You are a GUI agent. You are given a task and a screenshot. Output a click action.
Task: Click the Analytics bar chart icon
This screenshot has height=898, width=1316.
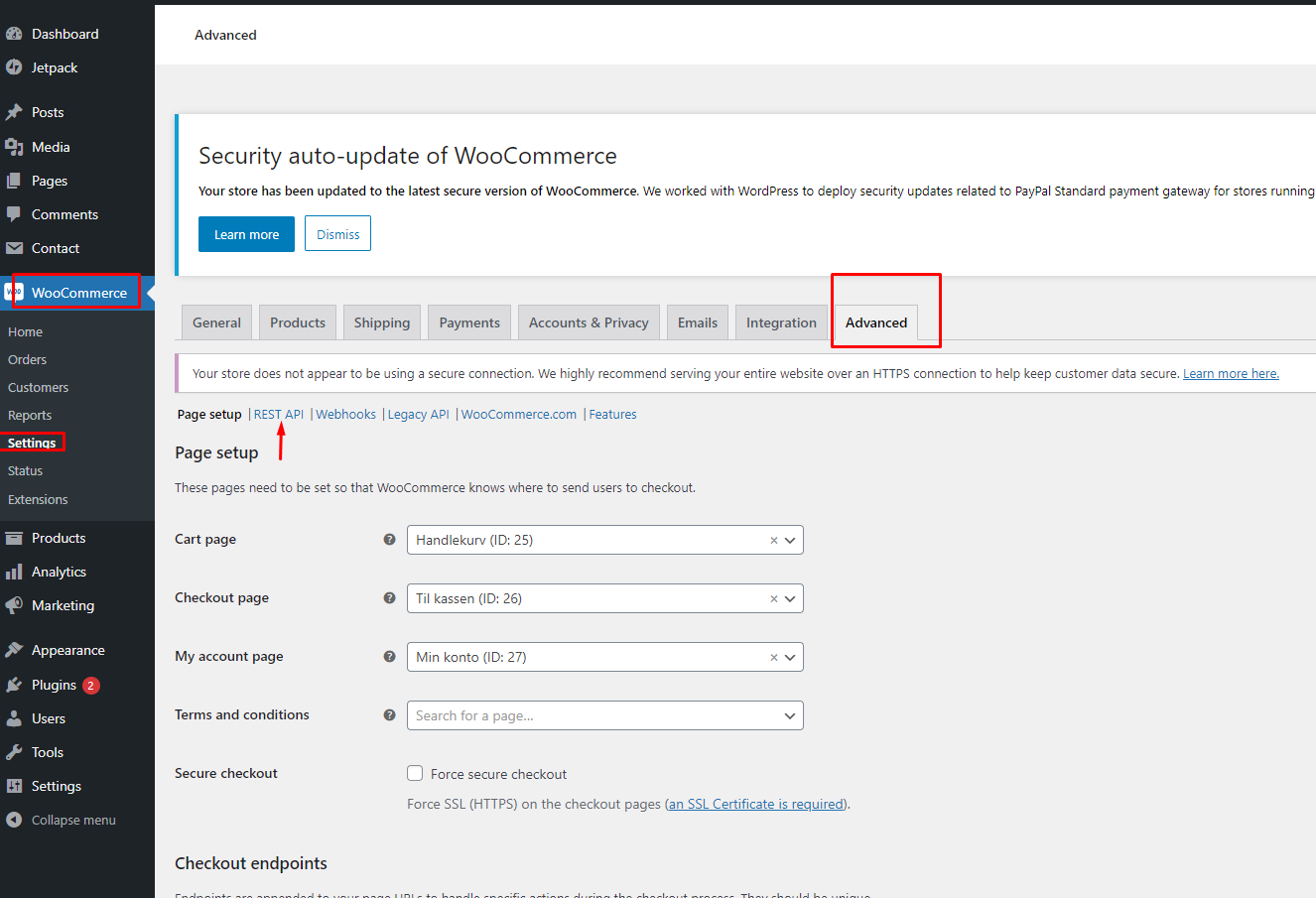(14, 572)
